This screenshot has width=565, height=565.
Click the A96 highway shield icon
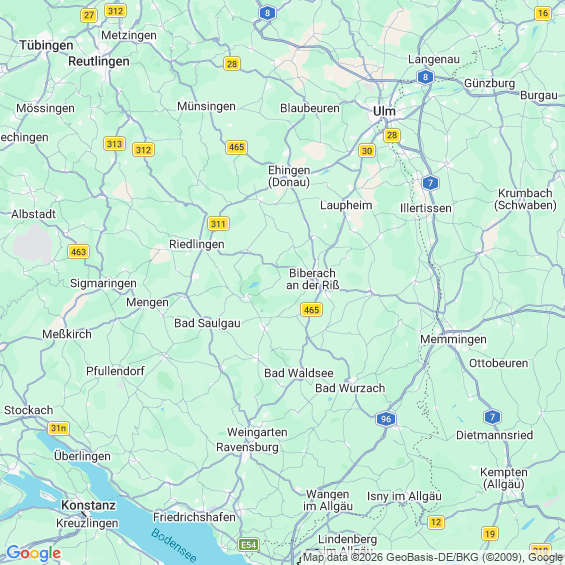(386, 419)
